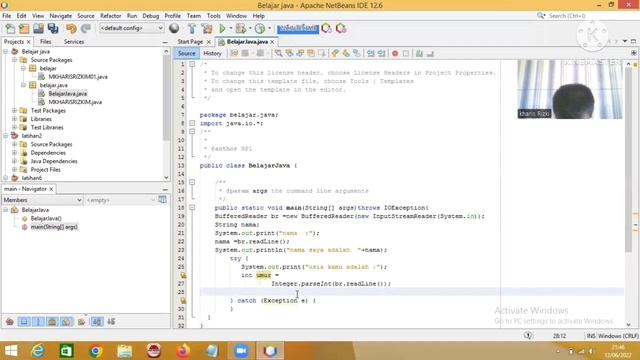This screenshot has height=360, width=640.
Task: Expand the Test Packages node
Action: pos(15,111)
